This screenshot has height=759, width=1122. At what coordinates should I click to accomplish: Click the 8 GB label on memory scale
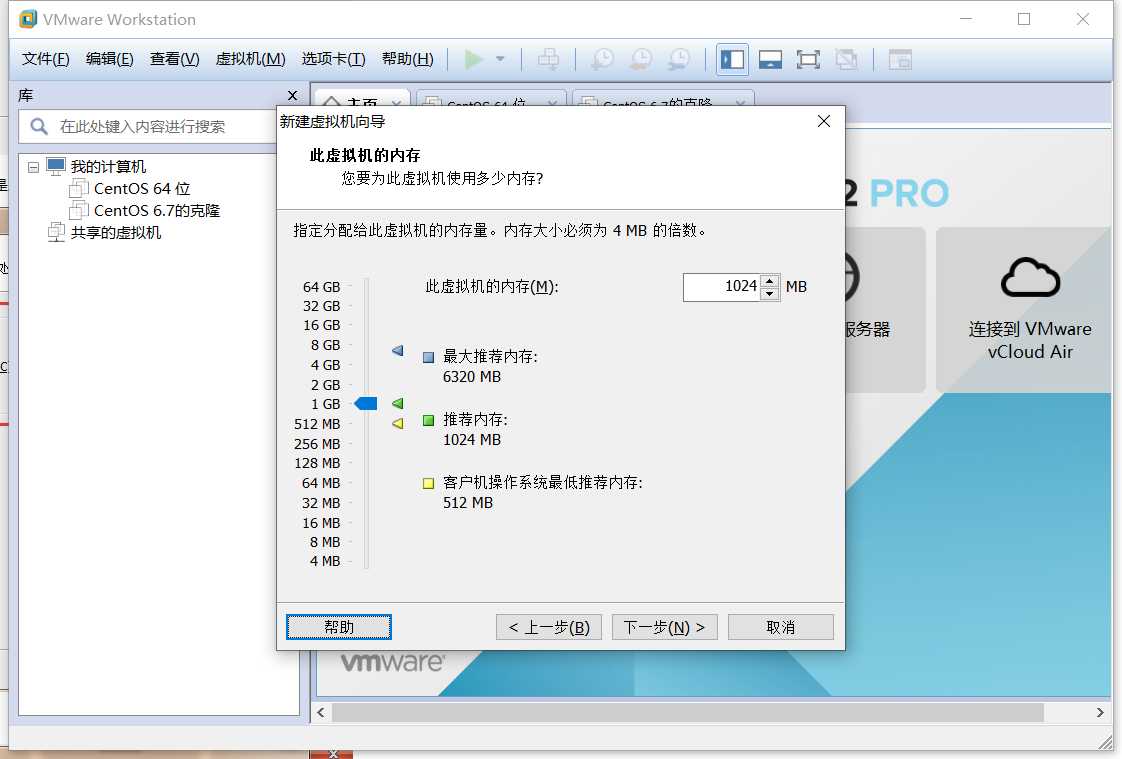click(x=326, y=345)
